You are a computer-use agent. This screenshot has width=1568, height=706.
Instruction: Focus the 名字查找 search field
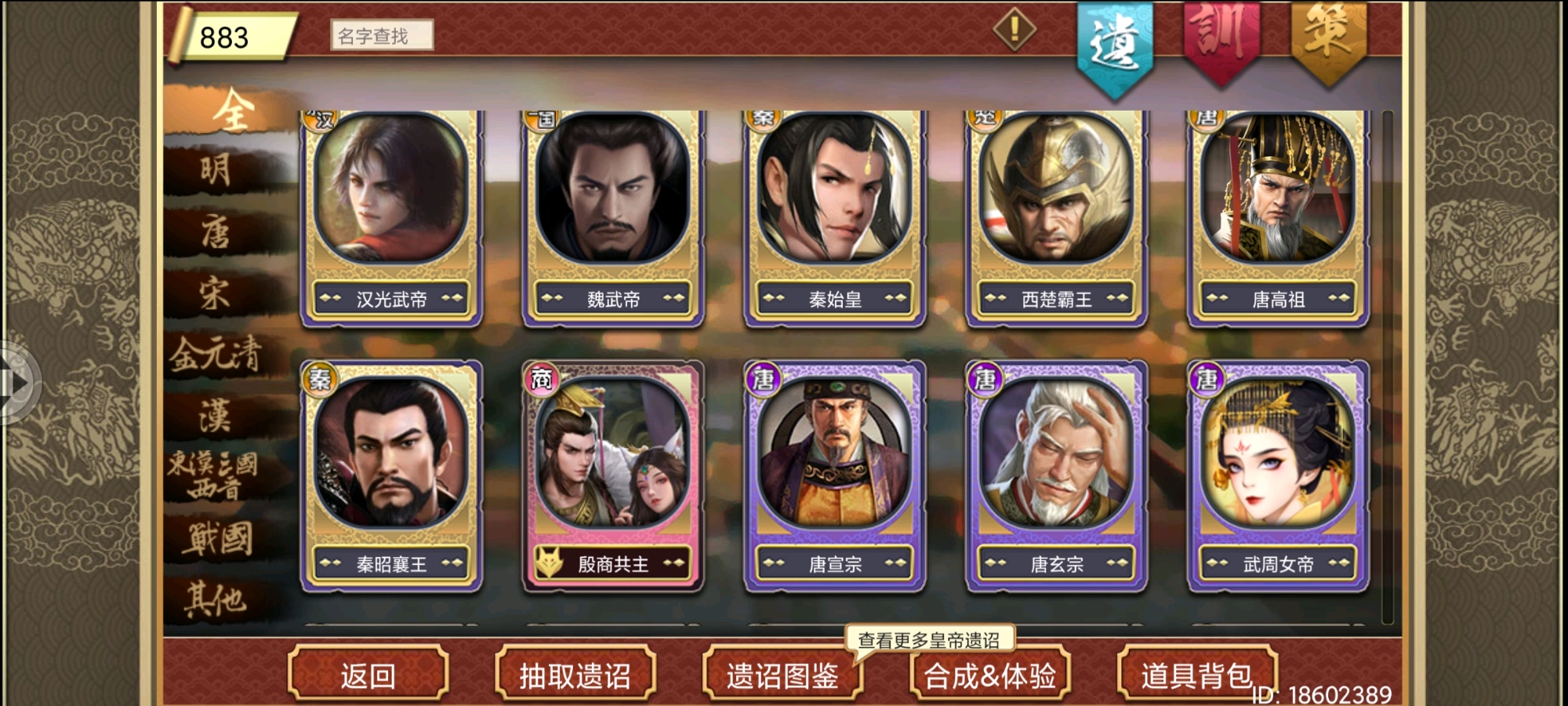click(382, 35)
